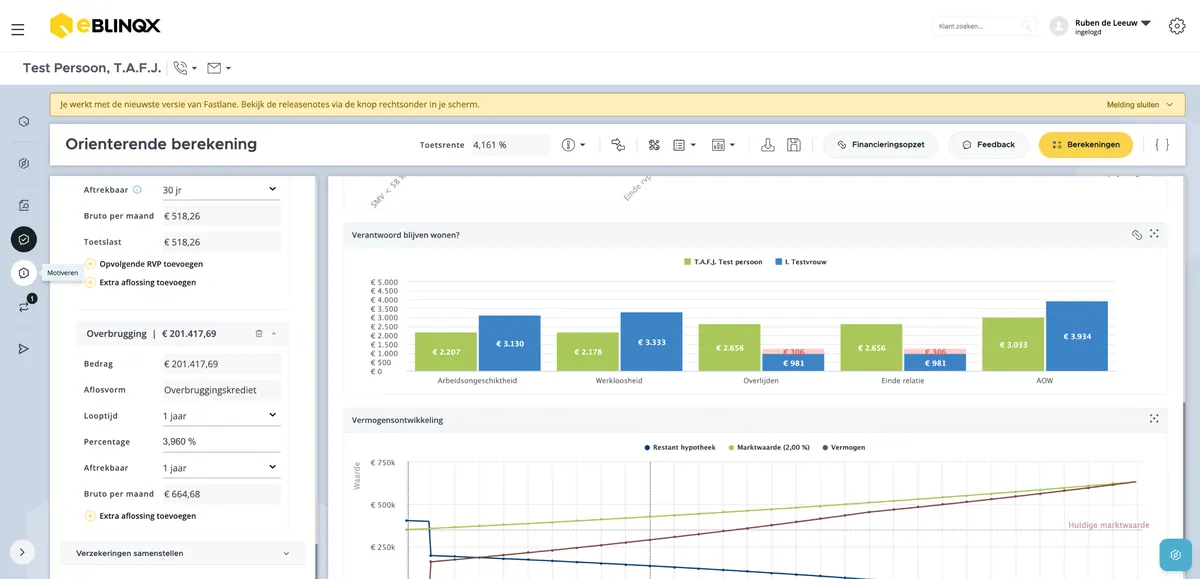Click the Percentage 3,960 % field
The image size is (1200, 579).
click(220, 441)
